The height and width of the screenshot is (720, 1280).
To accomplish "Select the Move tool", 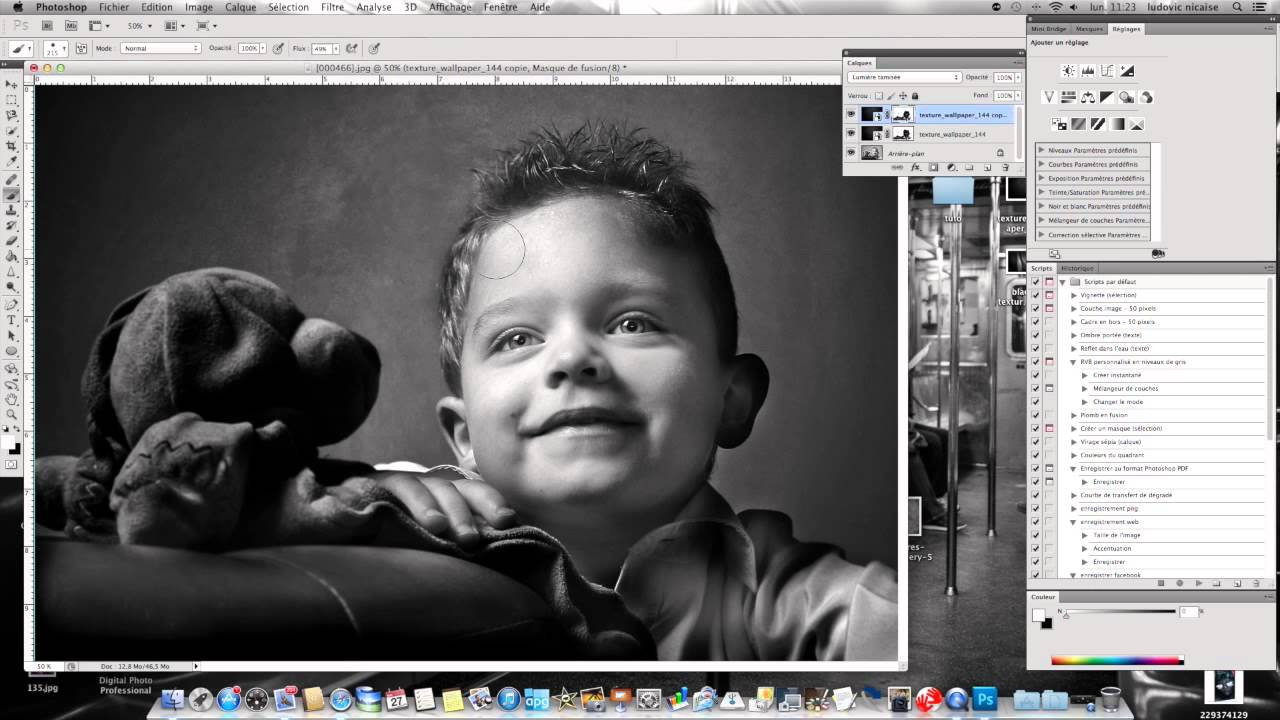I will coord(13,84).
